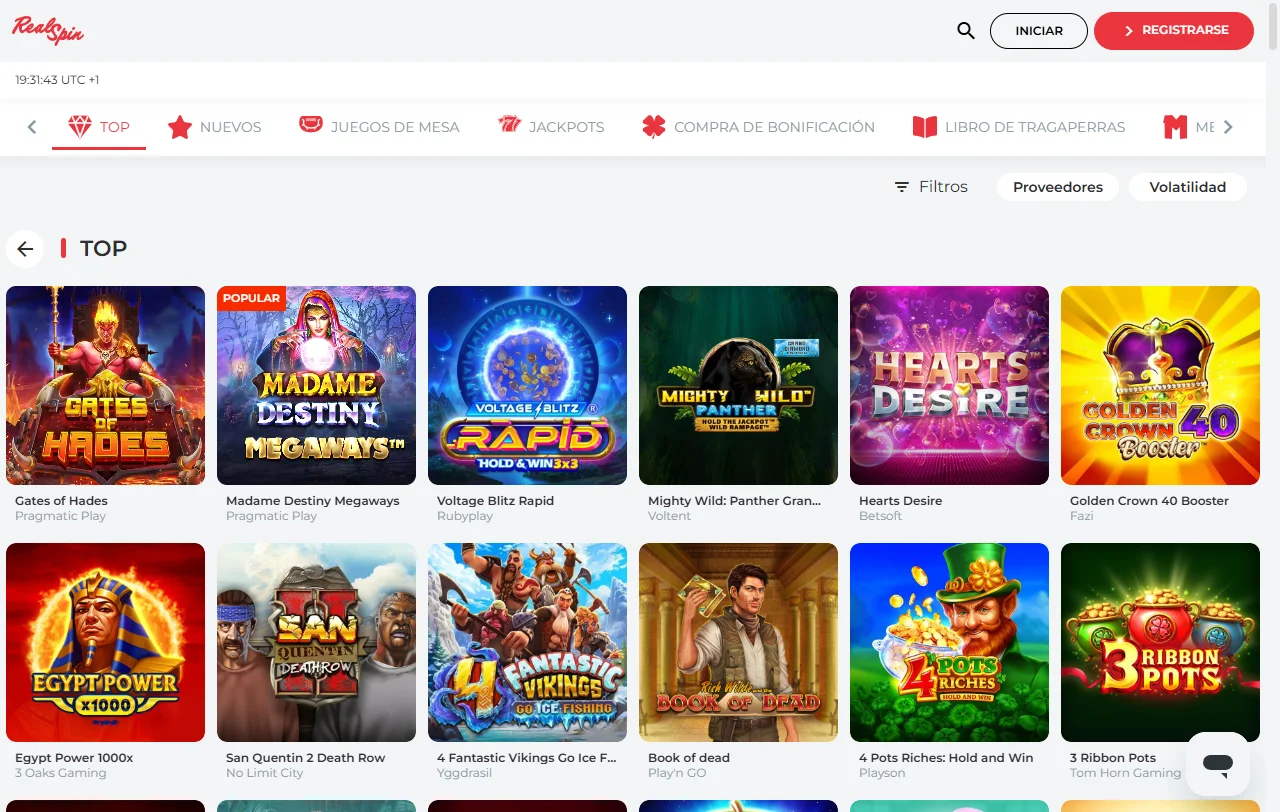
Task: Open Voltage Blitz Rapid thumbnail
Action: tap(527, 385)
